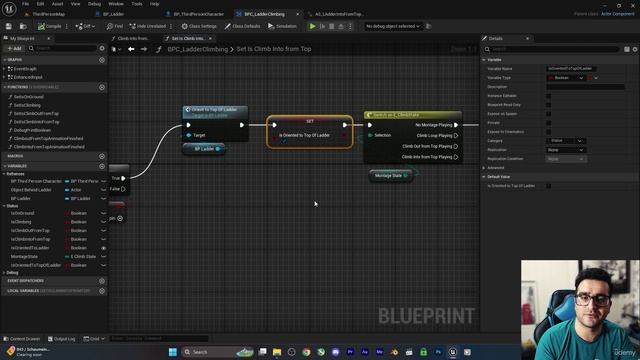Open Class Defaults
Screen dimensions: 640x360
pyautogui.click(x=242, y=26)
